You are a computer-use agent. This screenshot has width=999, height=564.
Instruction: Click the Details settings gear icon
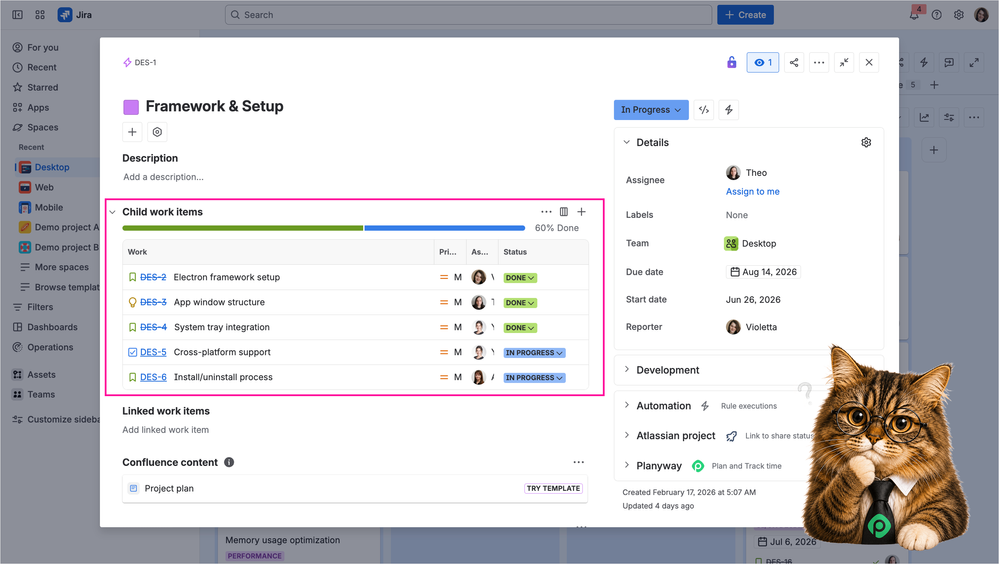point(866,142)
